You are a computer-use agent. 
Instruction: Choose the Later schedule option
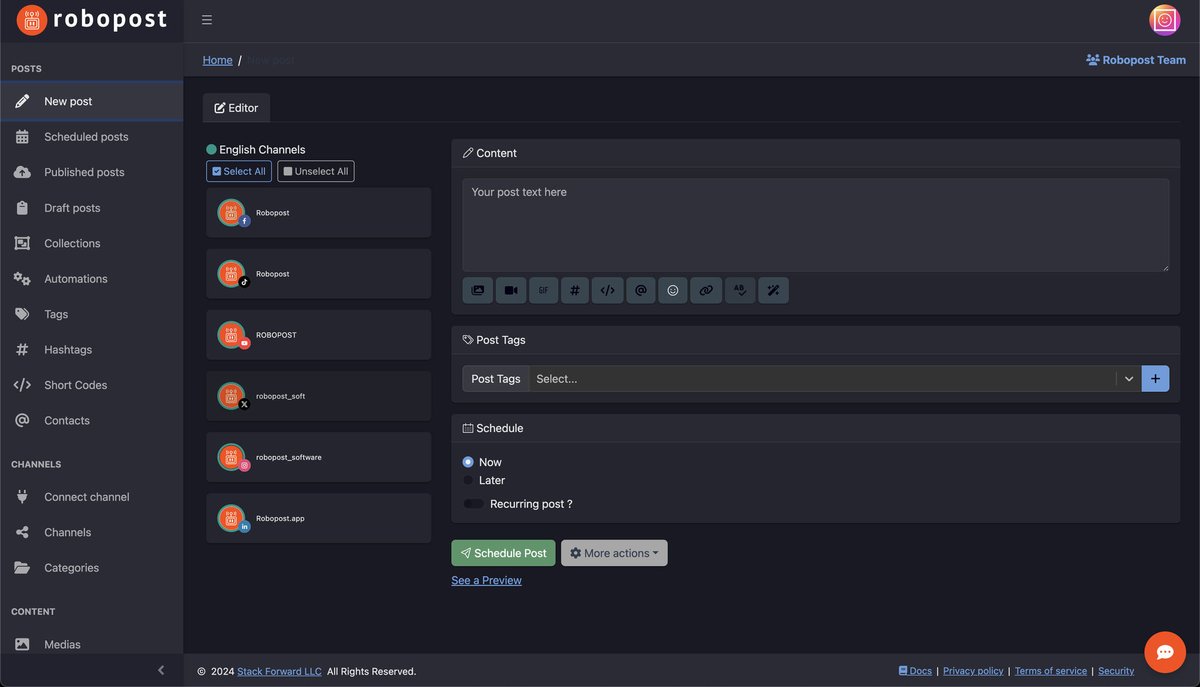click(x=467, y=480)
